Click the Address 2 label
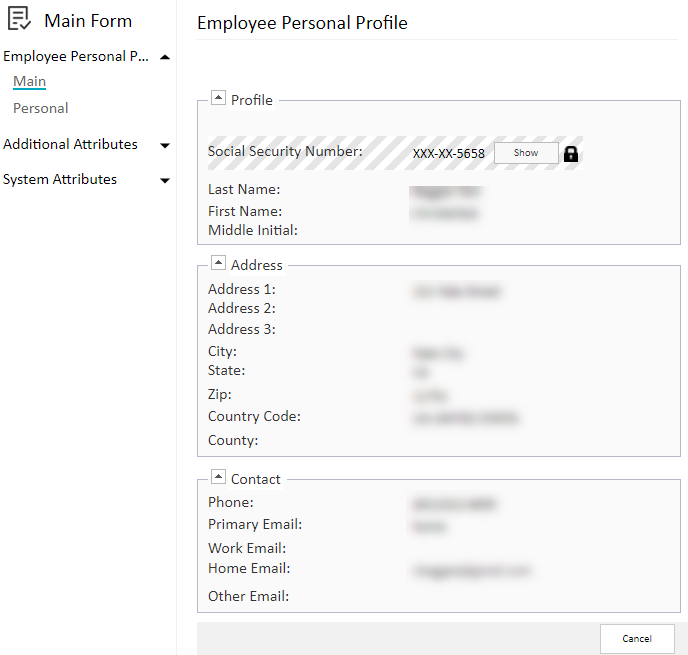This screenshot has width=688, height=655. (242, 308)
